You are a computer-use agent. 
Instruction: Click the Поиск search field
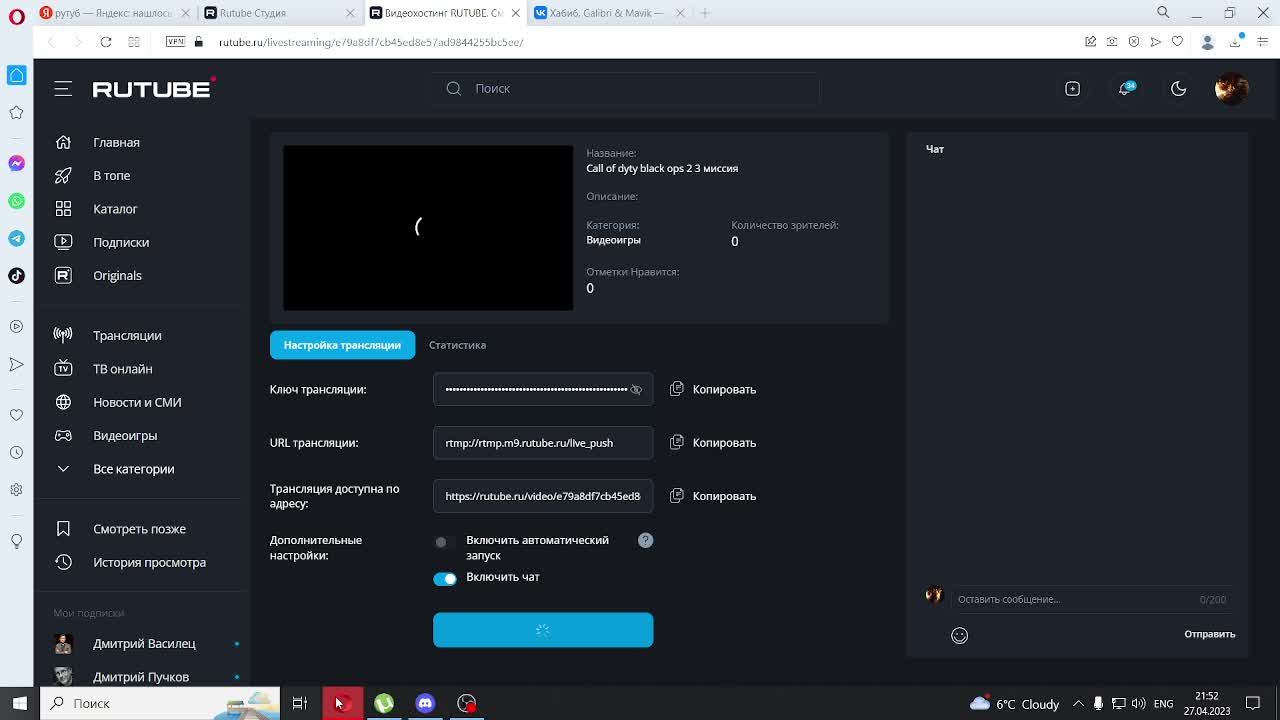click(x=627, y=88)
